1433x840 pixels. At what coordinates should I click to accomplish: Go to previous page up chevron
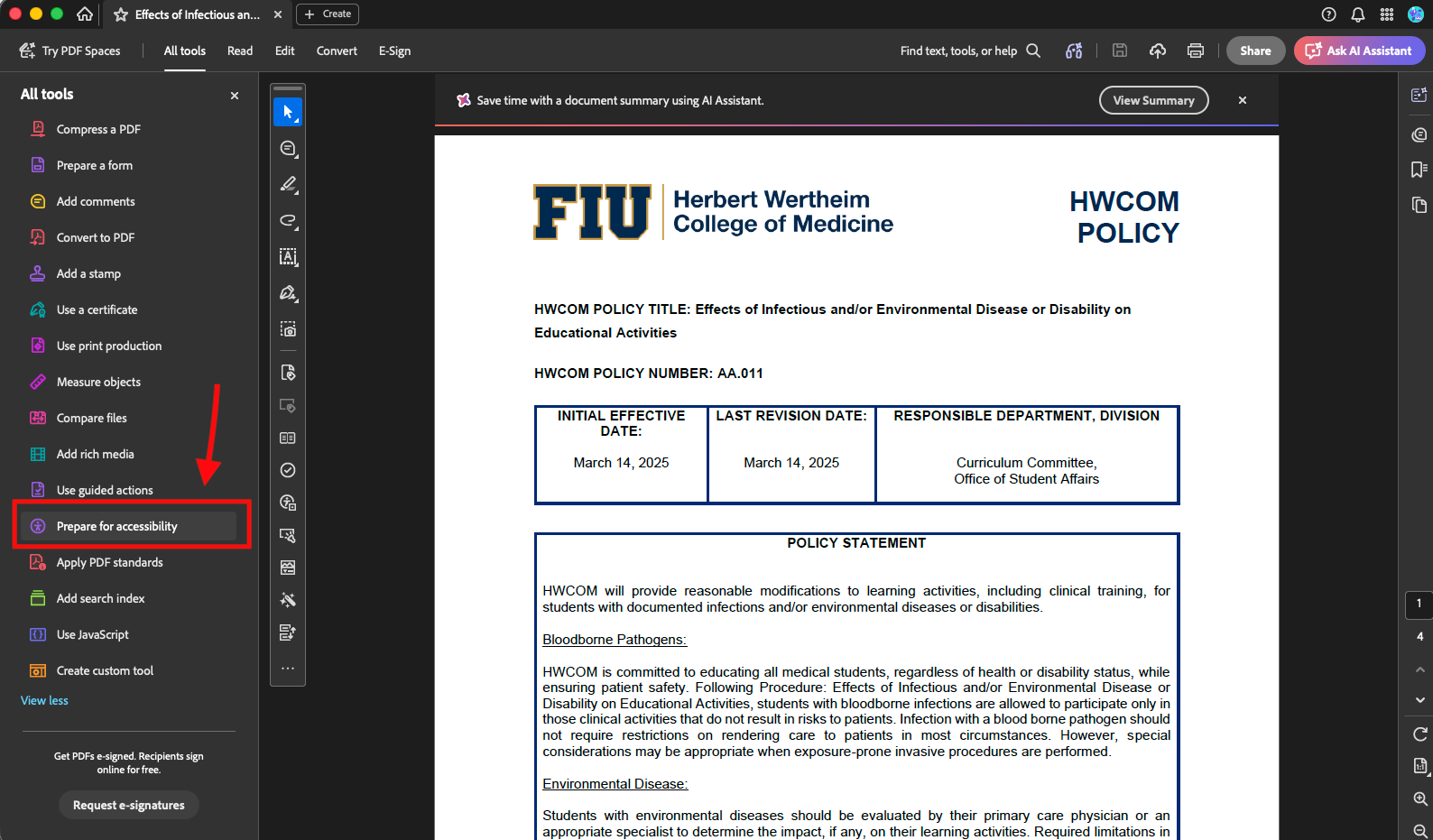[x=1420, y=669]
